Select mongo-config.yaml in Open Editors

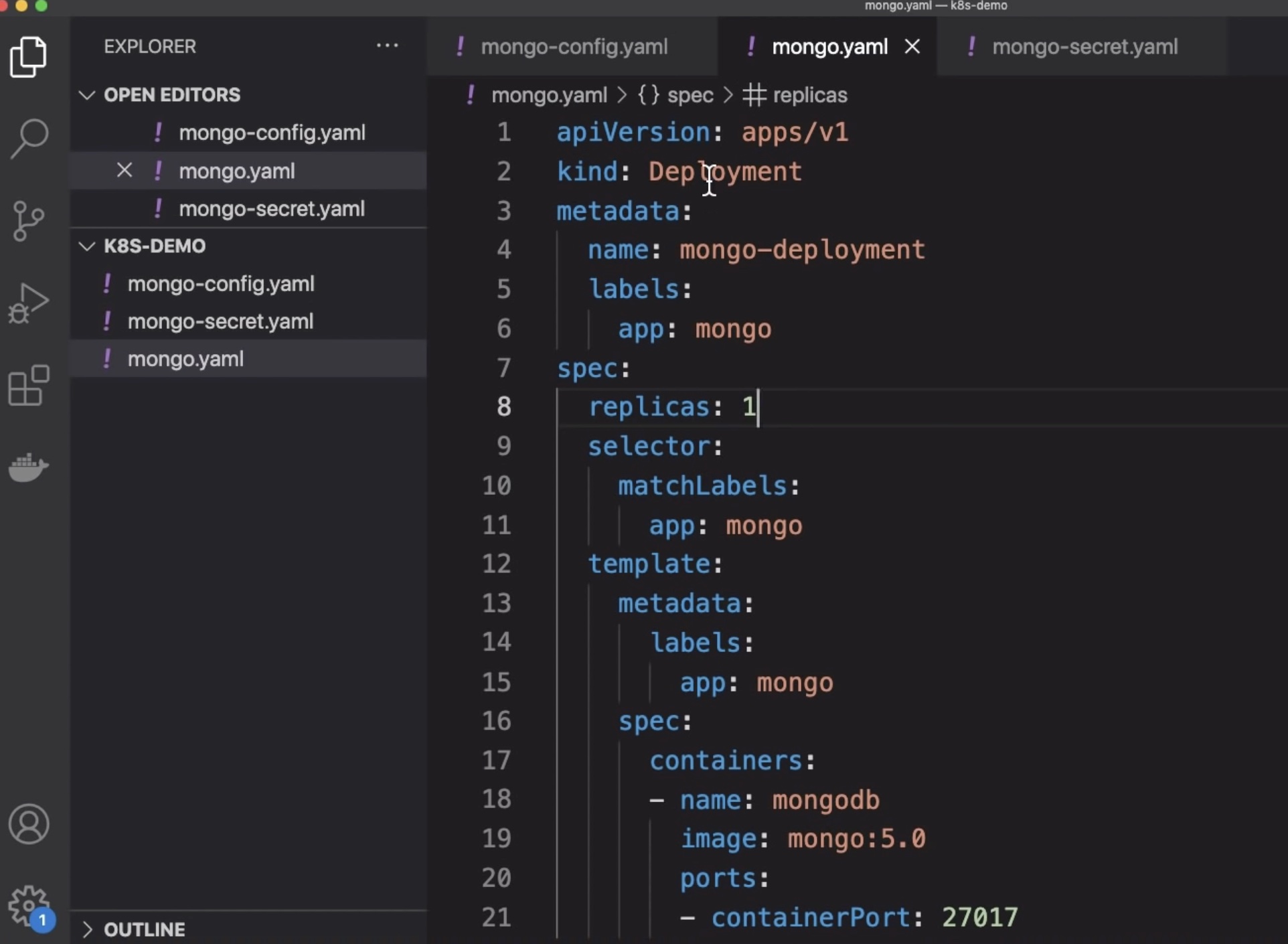(x=248, y=133)
